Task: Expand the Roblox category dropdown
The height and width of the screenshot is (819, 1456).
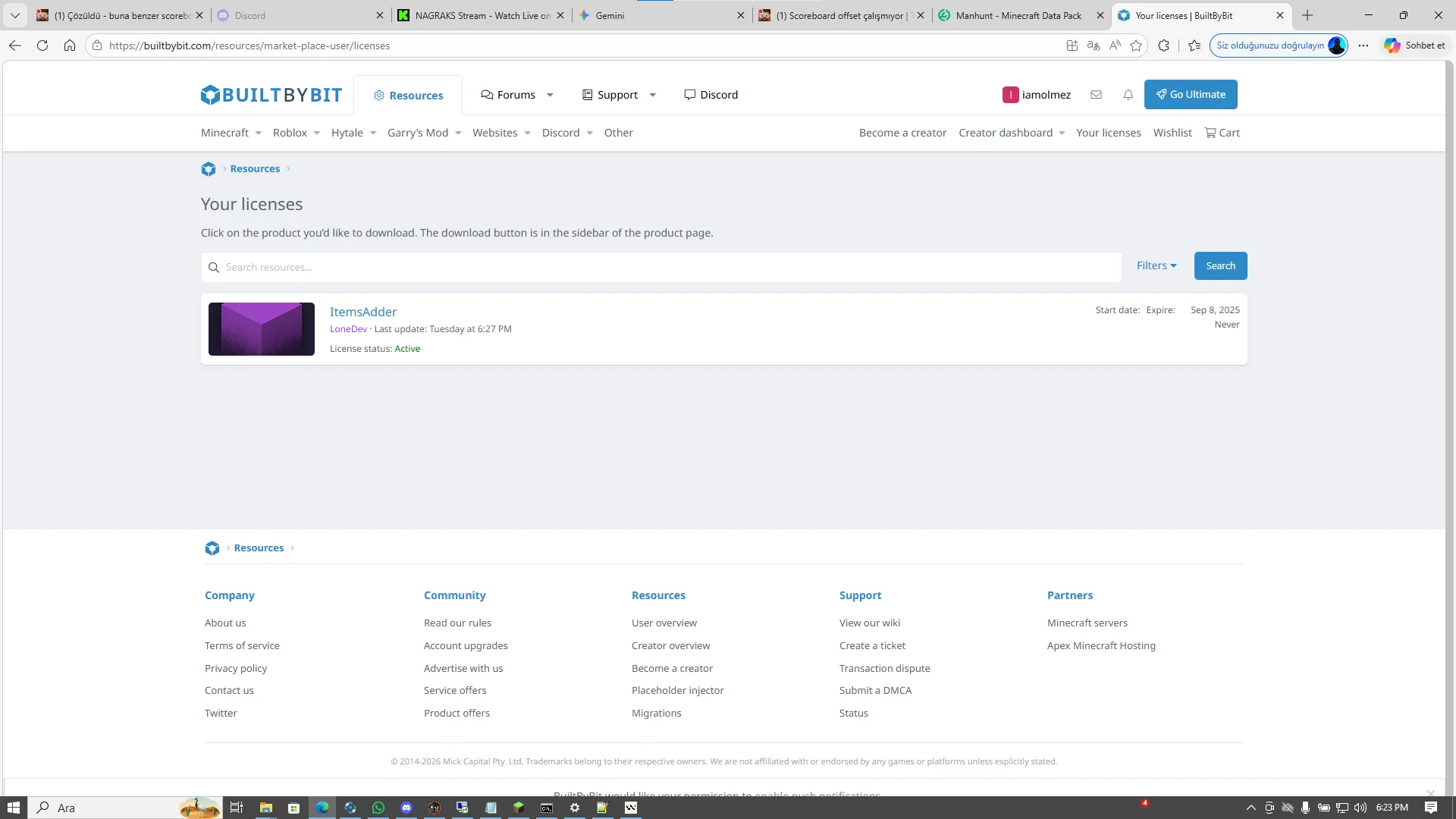Action: tap(317, 133)
